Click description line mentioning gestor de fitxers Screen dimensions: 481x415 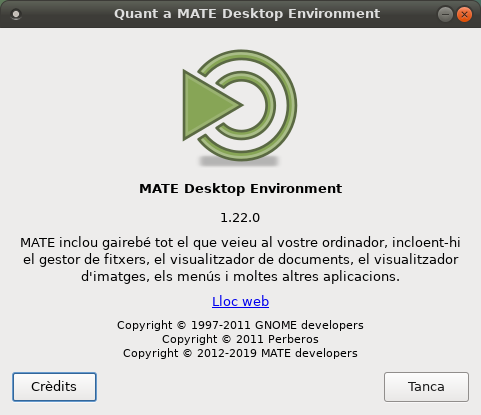[x=240, y=259]
